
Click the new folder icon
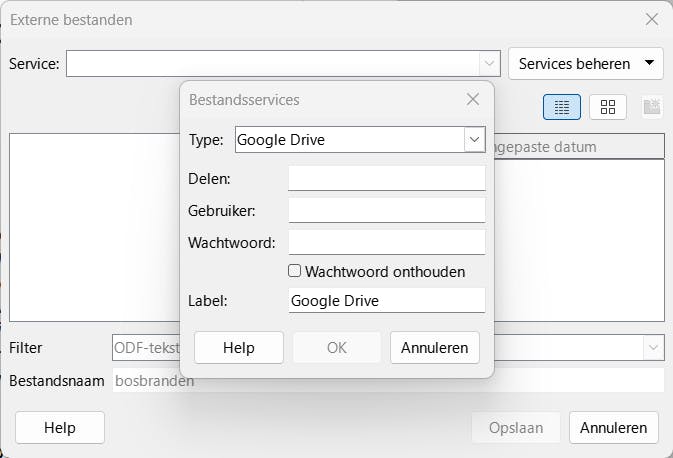click(652, 107)
